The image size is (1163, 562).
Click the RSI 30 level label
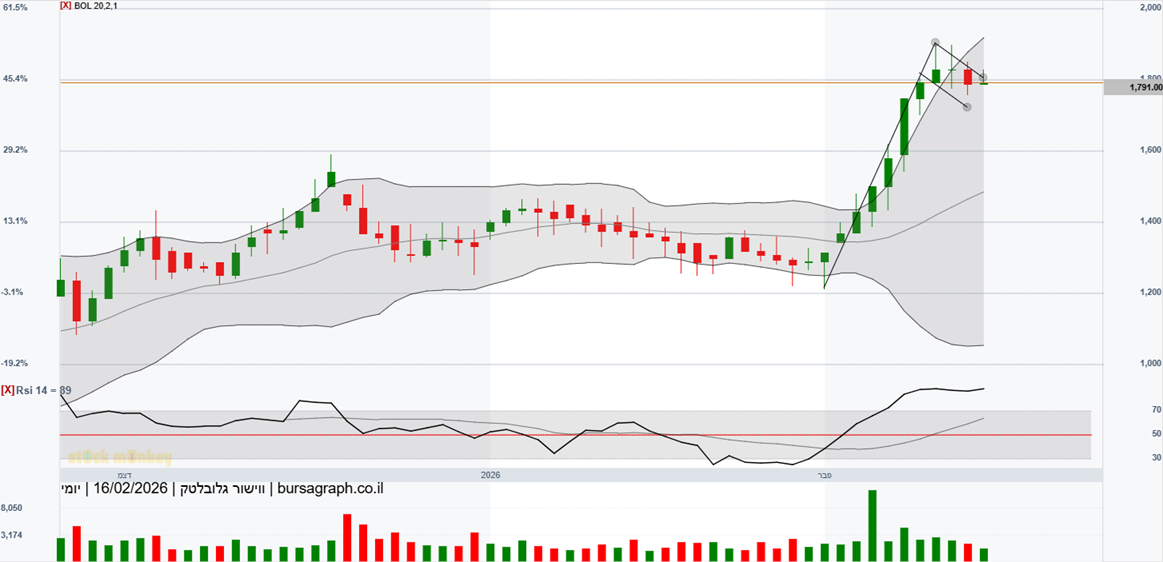[x=1156, y=458]
